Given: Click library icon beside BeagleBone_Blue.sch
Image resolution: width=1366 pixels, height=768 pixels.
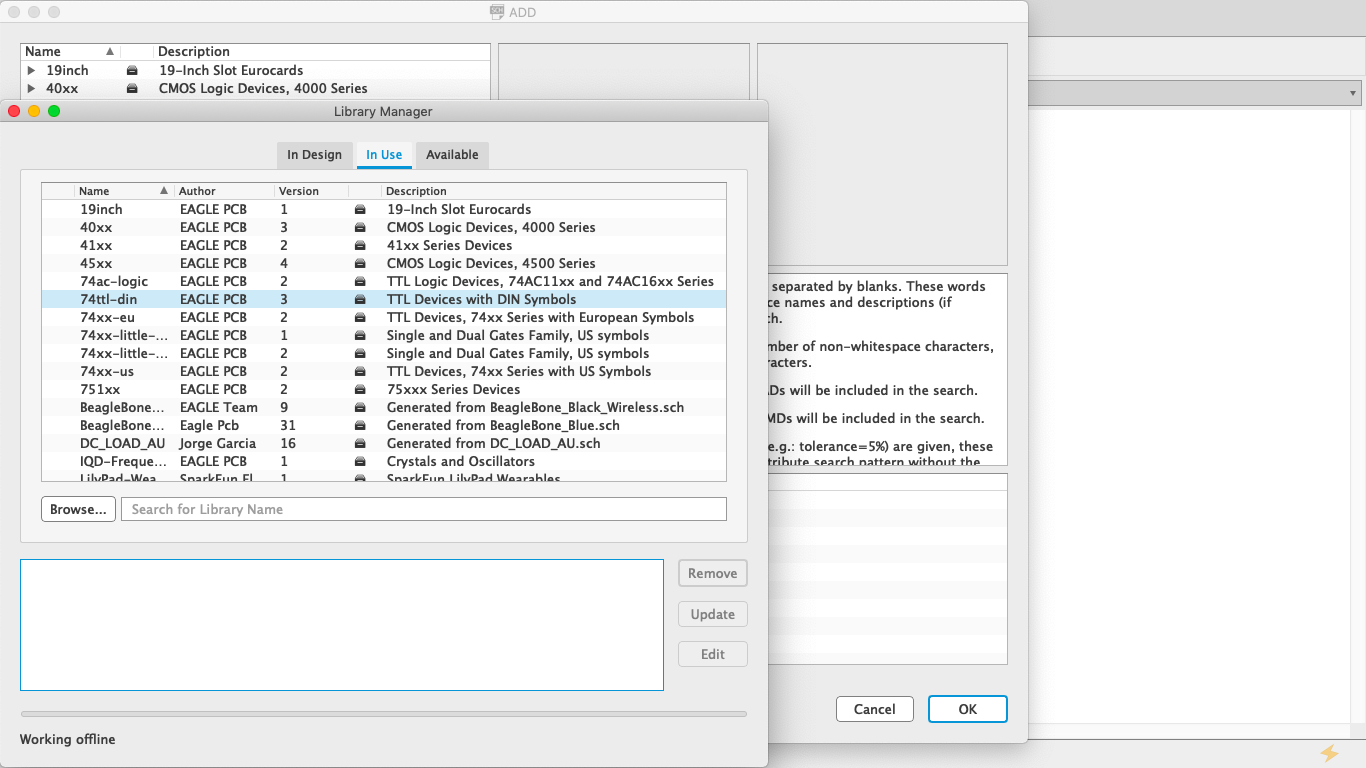Looking at the screenshot, I should [360, 426].
